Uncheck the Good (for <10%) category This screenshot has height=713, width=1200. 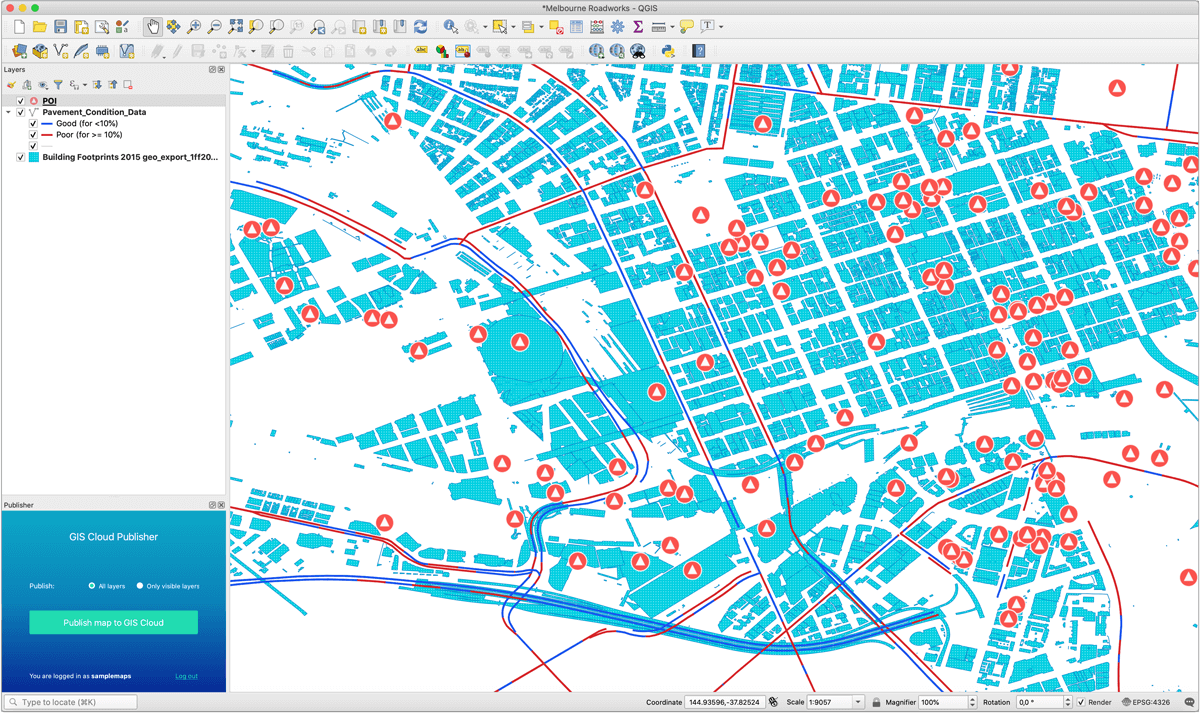[33, 124]
